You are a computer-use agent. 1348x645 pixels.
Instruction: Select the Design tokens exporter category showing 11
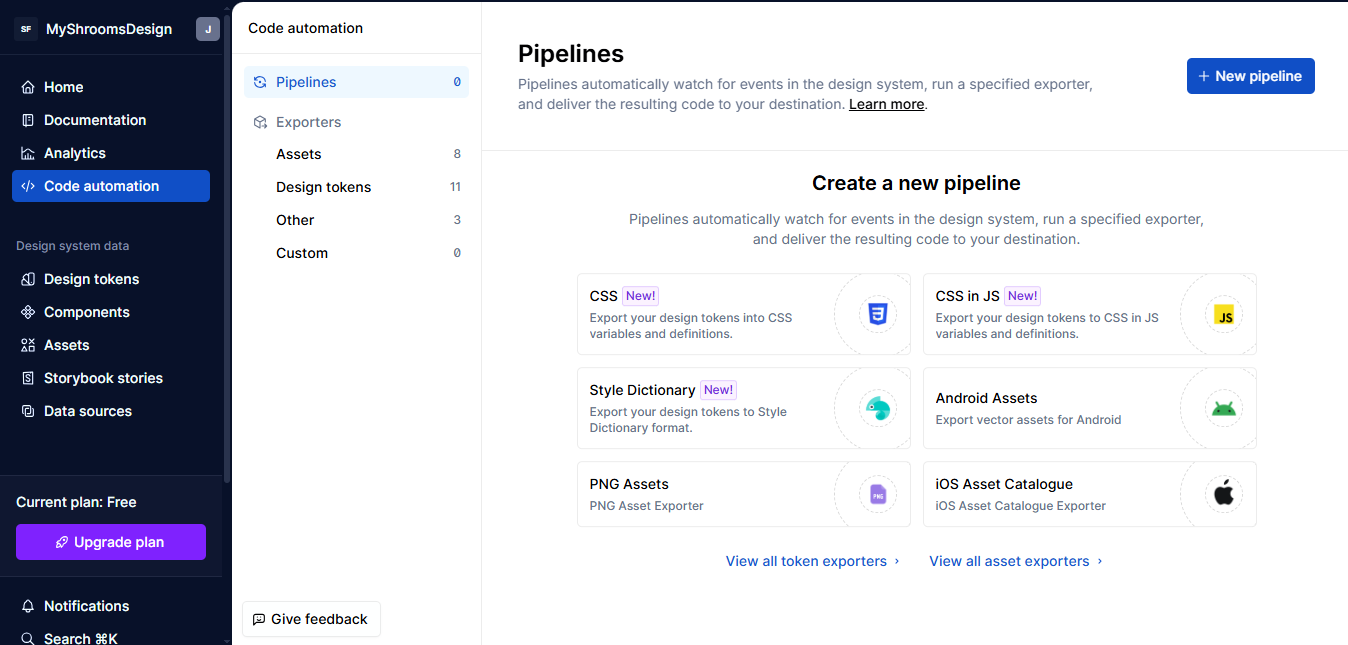click(x=323, y=186)
